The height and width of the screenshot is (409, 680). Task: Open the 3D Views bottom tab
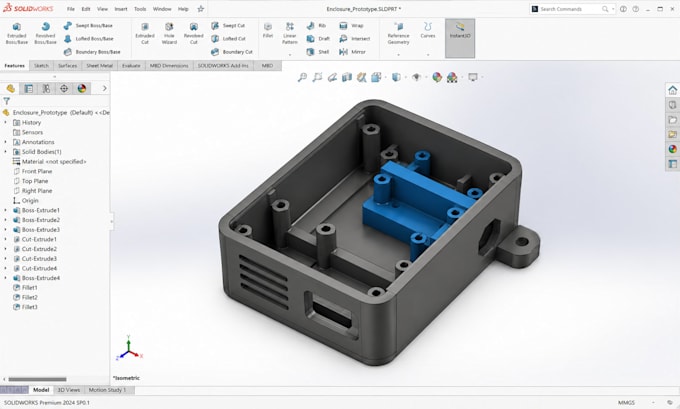tap(69, 390)
